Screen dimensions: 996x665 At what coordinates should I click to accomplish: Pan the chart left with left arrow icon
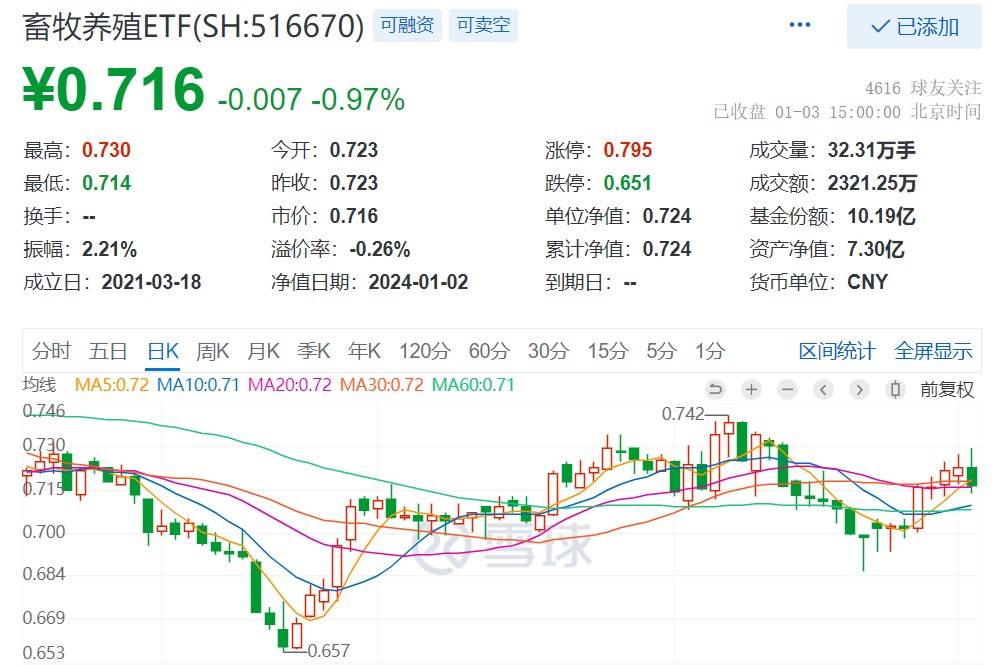click(x=822, y=390)
